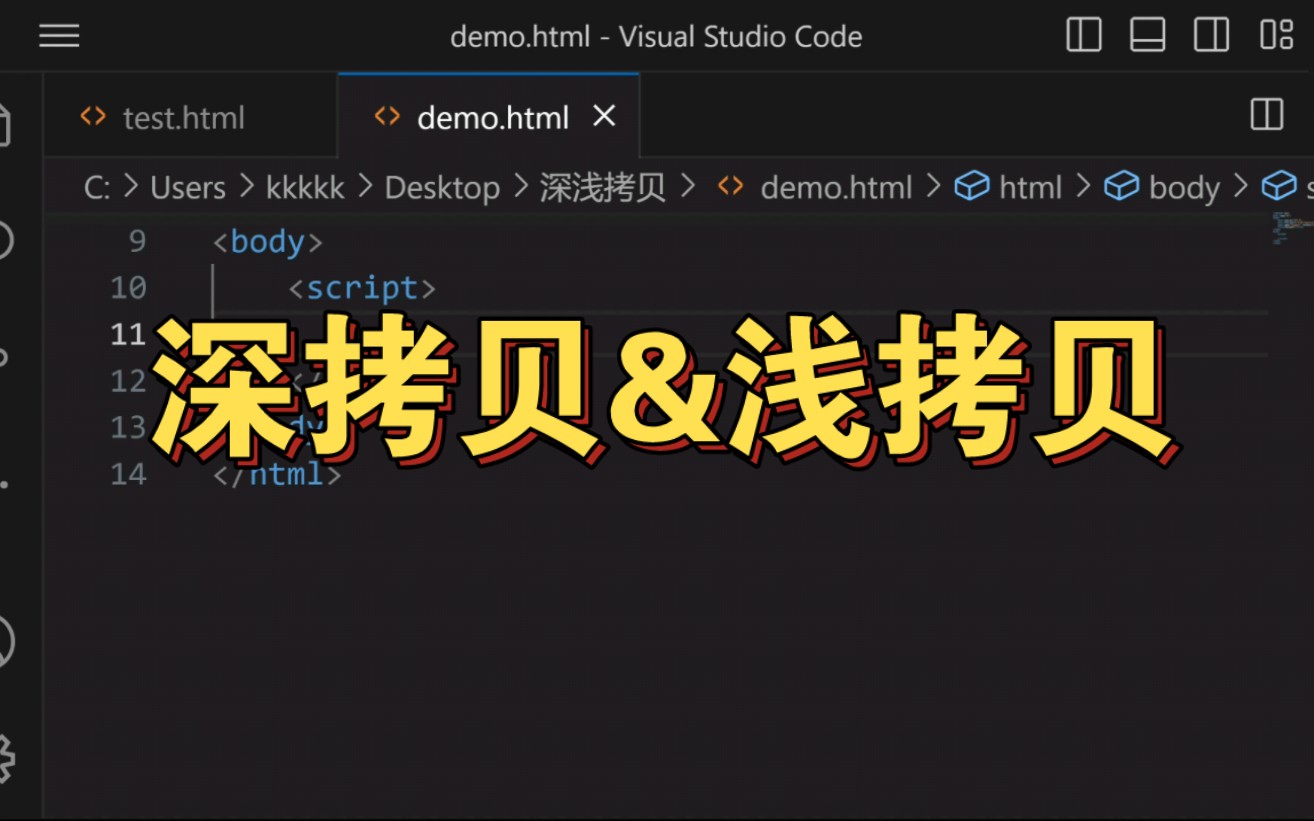
Task: Click the C: breadcrumb segment
Action: pyautogui.click(x=97, y=188)
